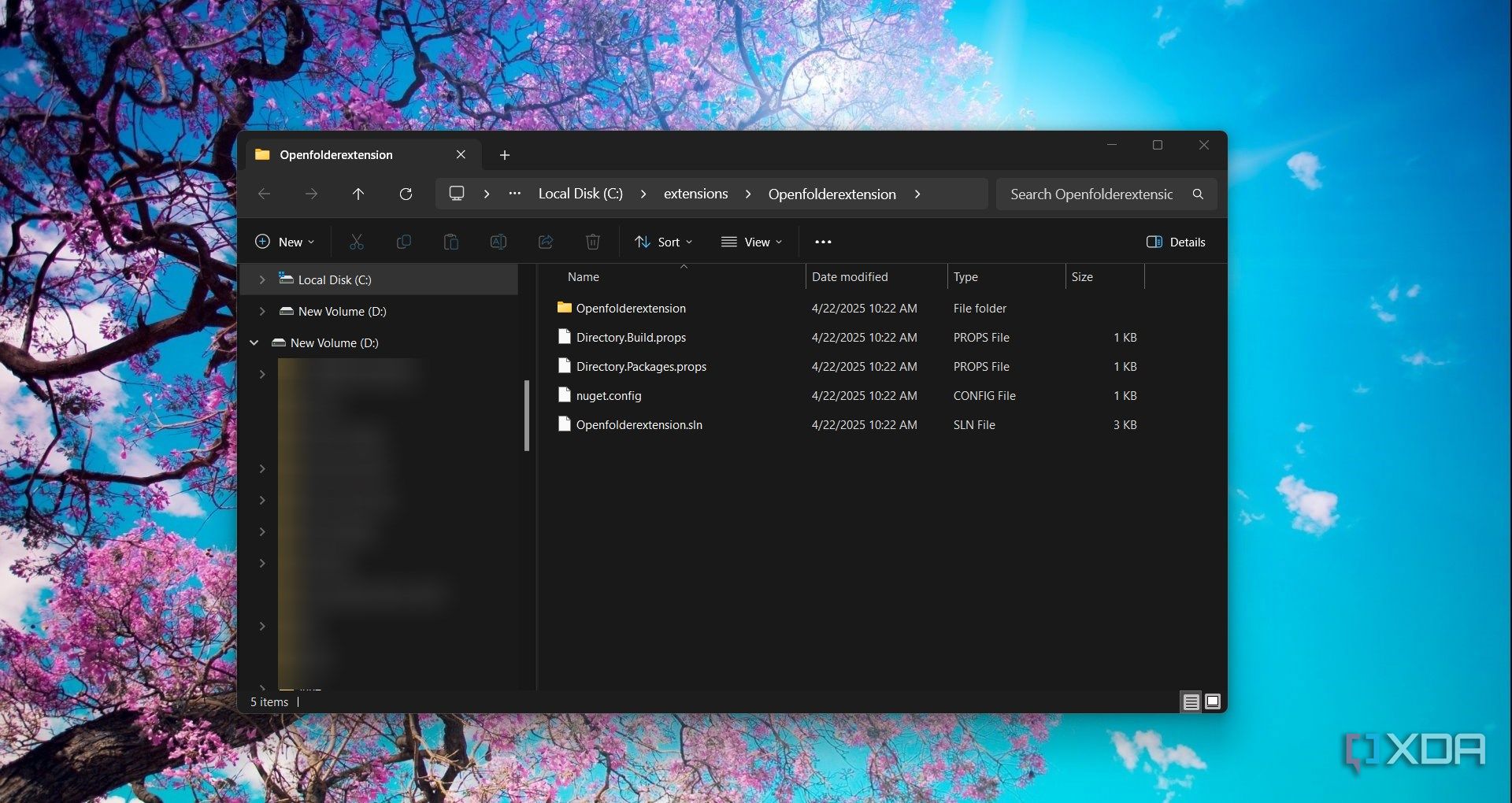This screenshot has height=803, width=1512.
Task: Open the Sort dropdown menu
Action: coord(664,242)
